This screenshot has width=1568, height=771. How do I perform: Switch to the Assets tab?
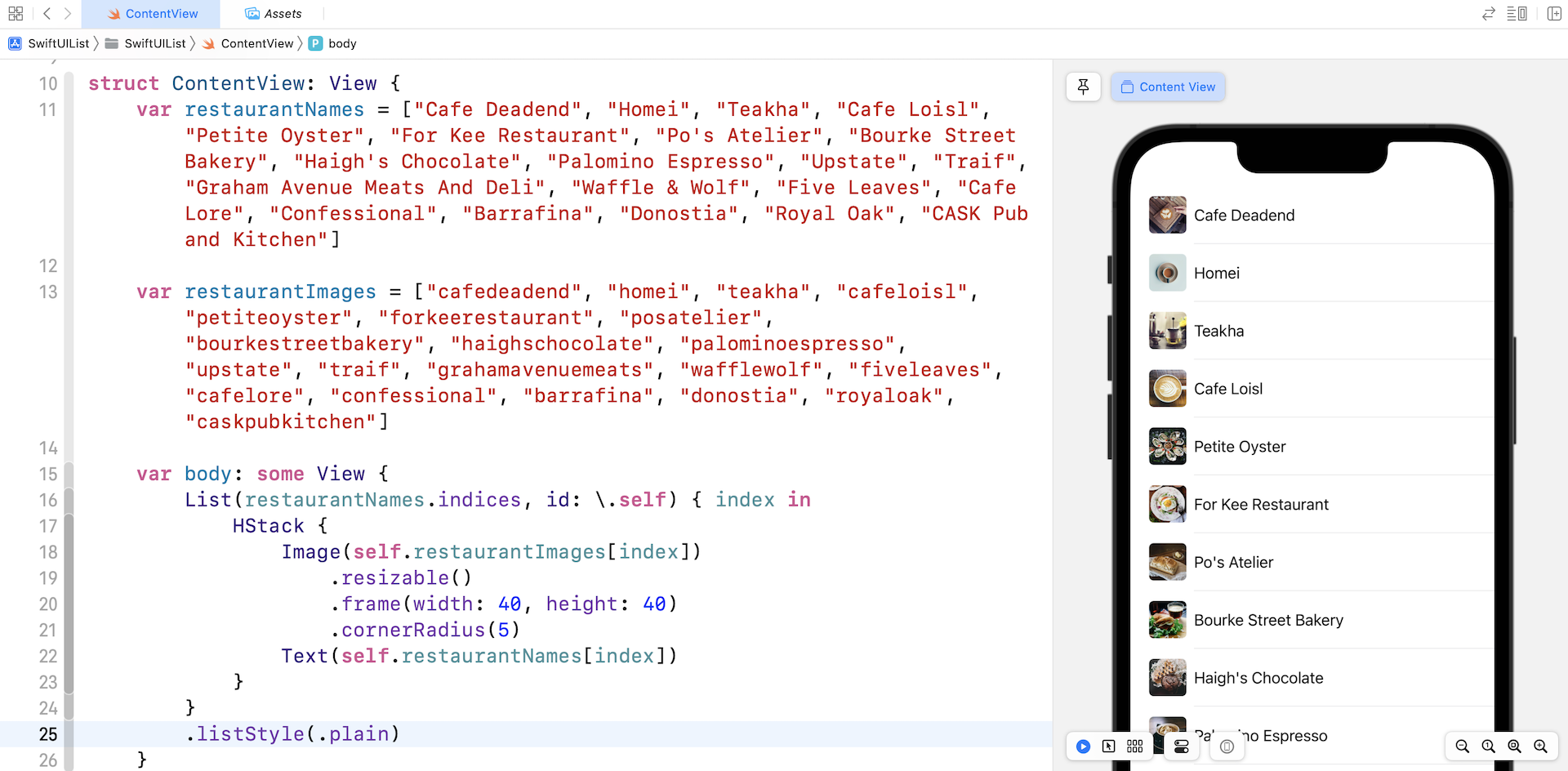pos(273,13)
